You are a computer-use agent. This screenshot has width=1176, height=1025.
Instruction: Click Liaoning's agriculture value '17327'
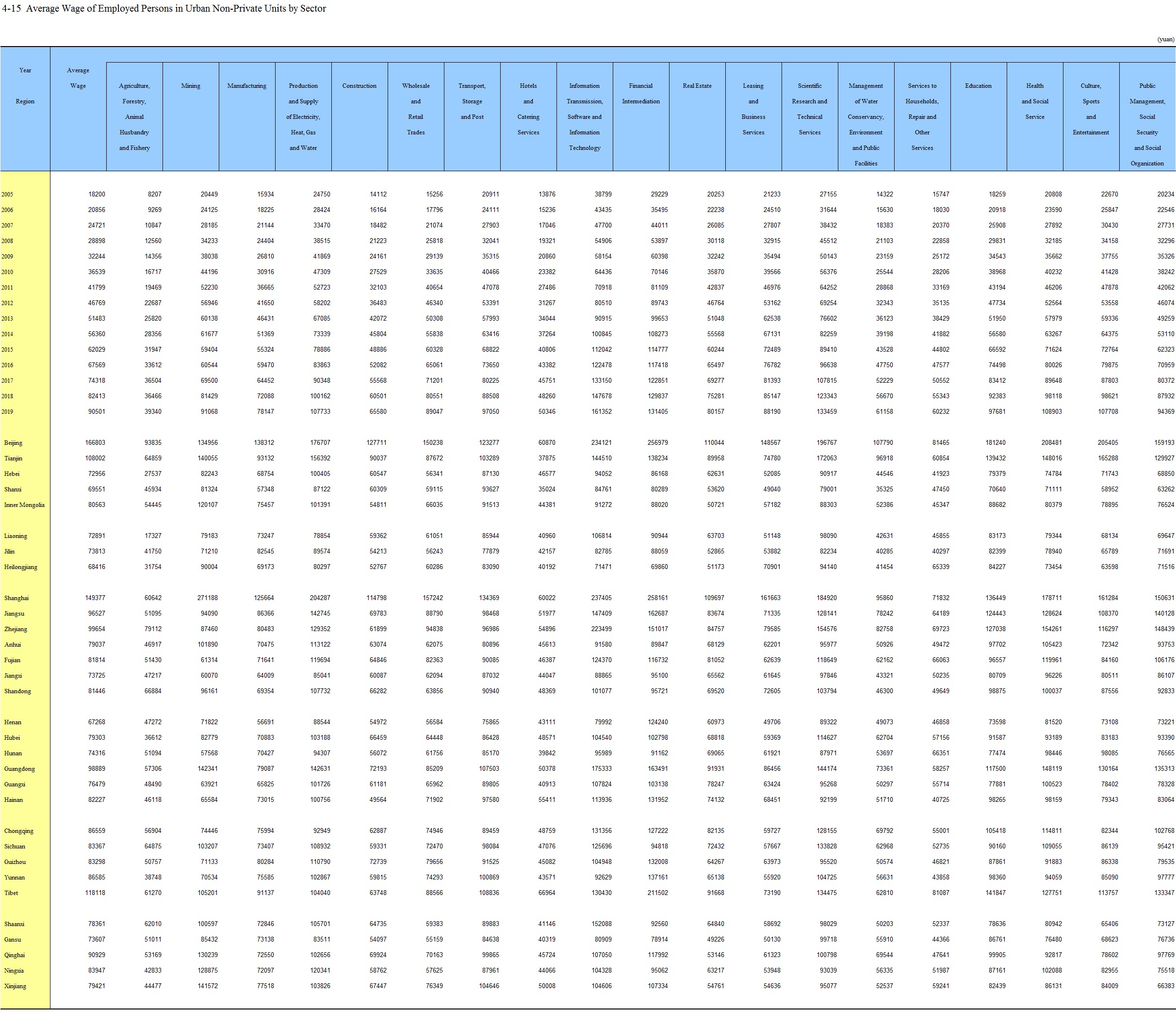click(153, 536)
